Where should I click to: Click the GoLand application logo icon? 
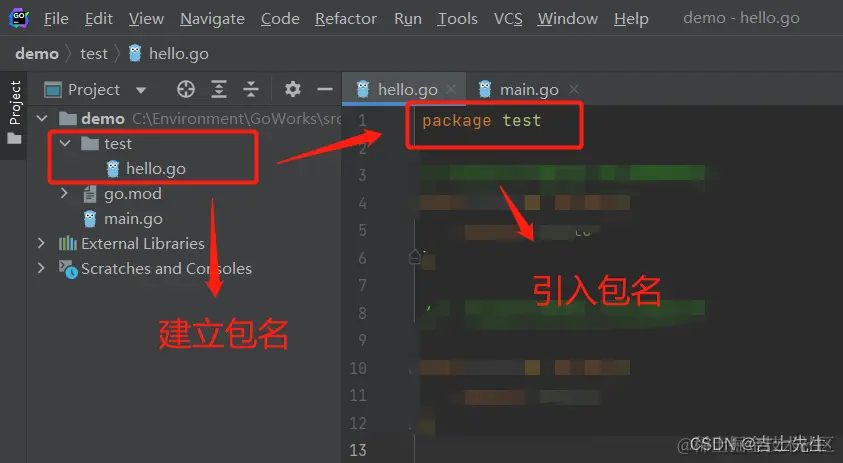click(19, 18)
